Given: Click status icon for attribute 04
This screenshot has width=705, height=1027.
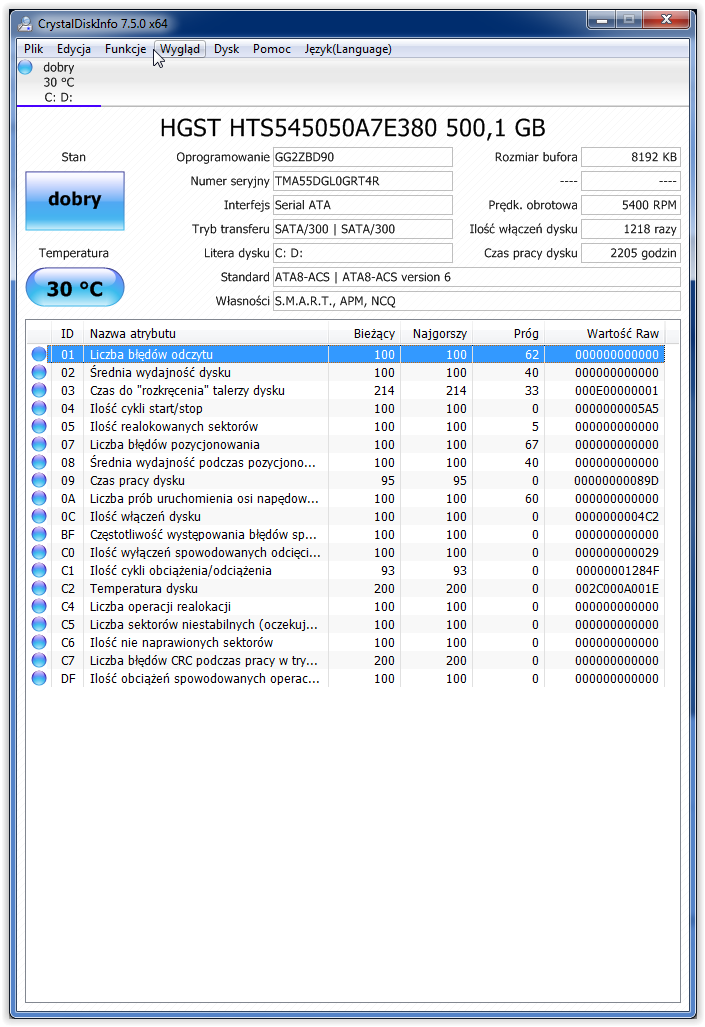Looking at the screenshot, I should click(39, 408).
